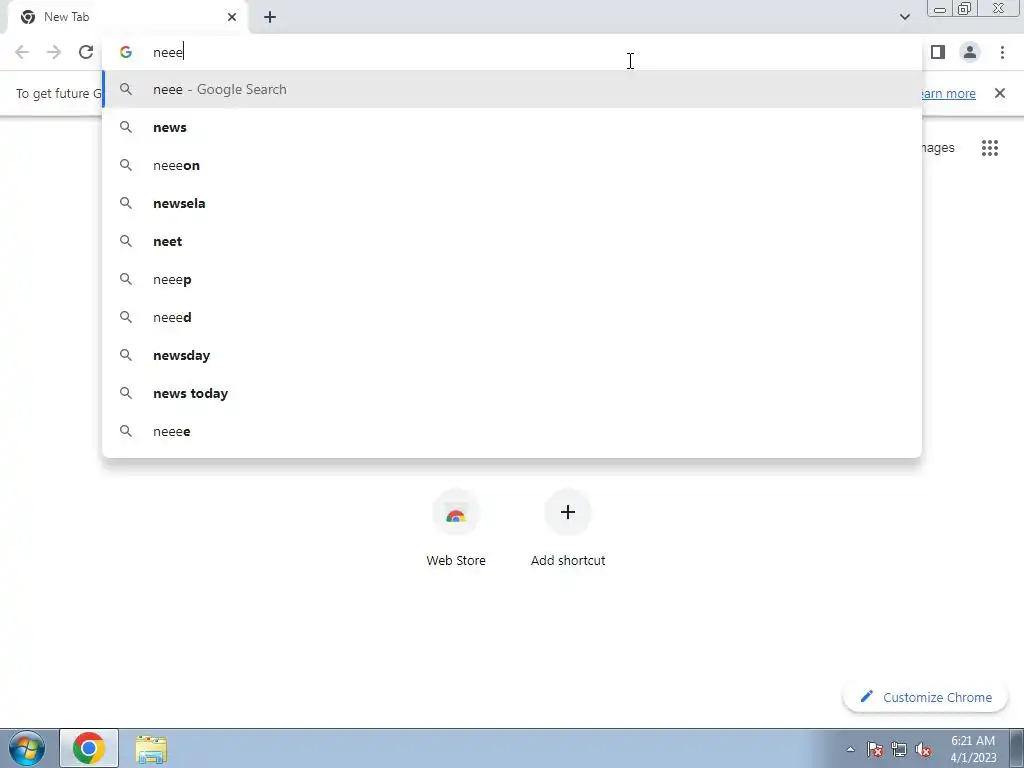Choose the 'news today' suggestion
The height and width of the screenshot is (768, 1024).
[512, 393]
